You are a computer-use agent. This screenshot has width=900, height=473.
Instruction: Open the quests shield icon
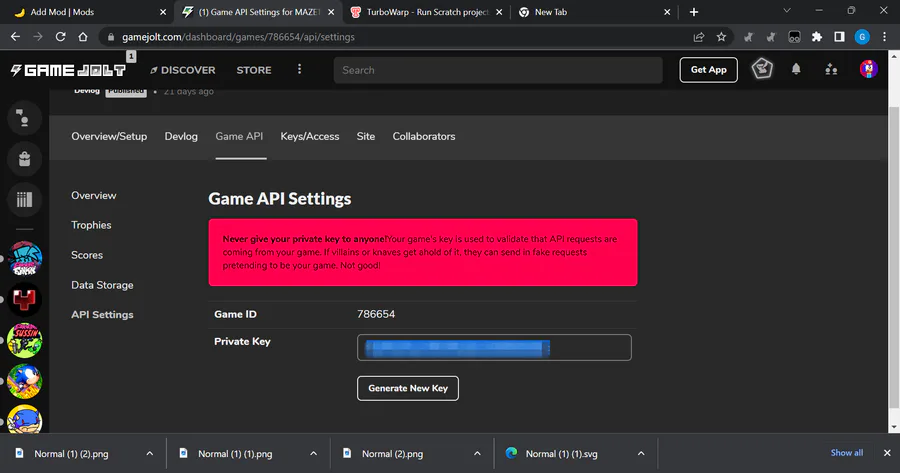762,69
